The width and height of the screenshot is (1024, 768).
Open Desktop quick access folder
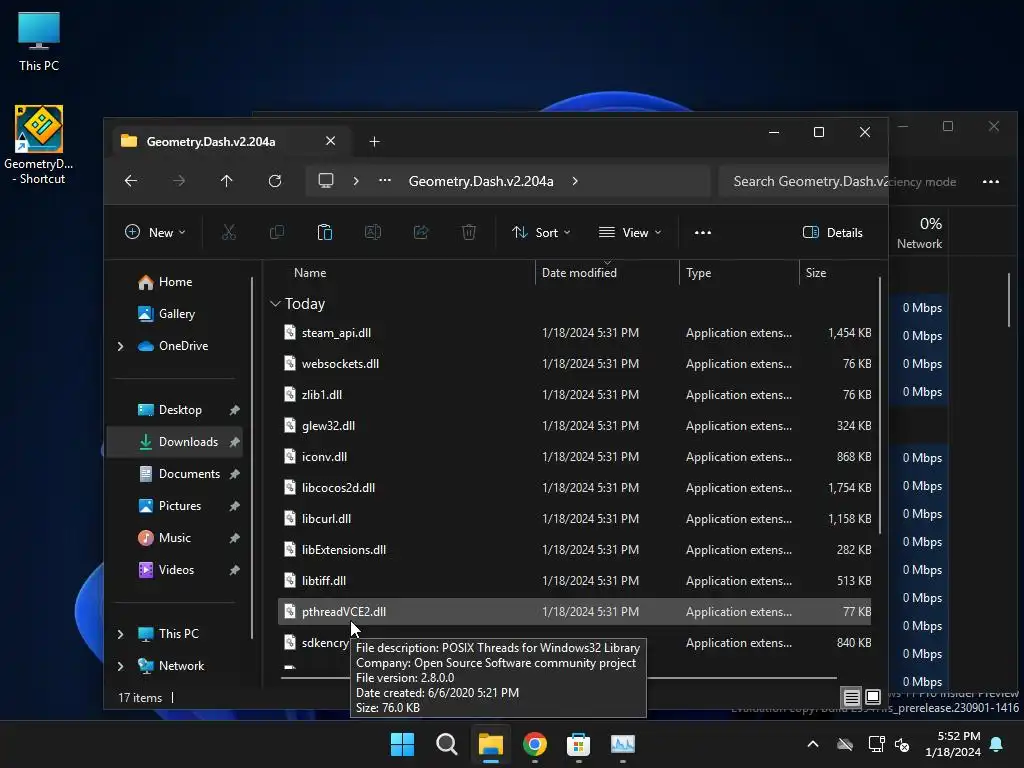tap(180, 409)
